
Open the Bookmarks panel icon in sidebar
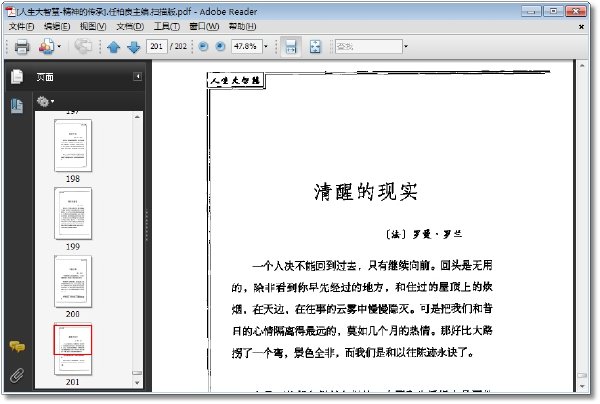click(x=17, y=106)
